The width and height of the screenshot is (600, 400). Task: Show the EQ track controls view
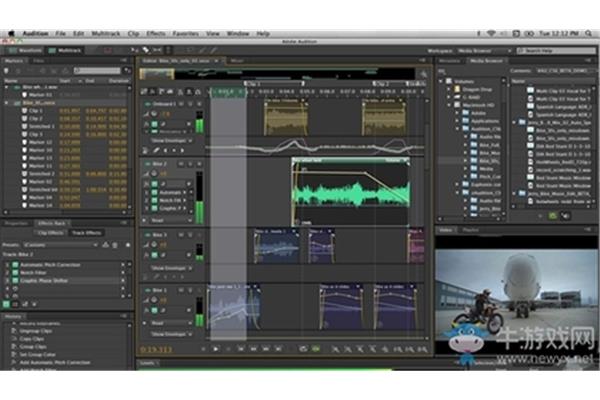click(170, 91)
